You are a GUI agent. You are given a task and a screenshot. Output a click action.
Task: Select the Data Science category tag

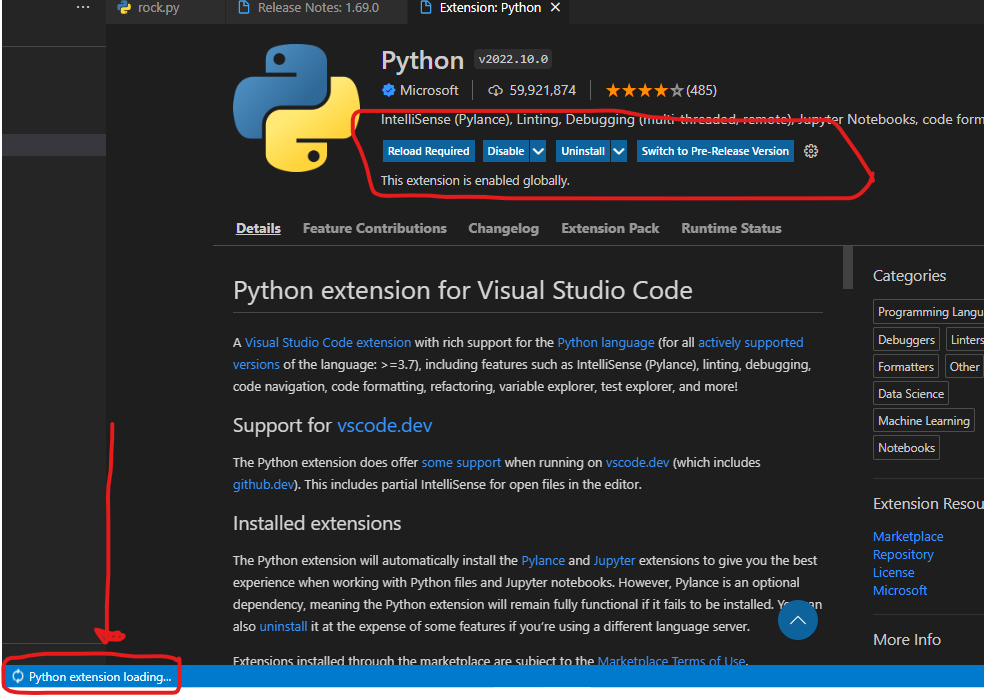[x=910, y=394]
